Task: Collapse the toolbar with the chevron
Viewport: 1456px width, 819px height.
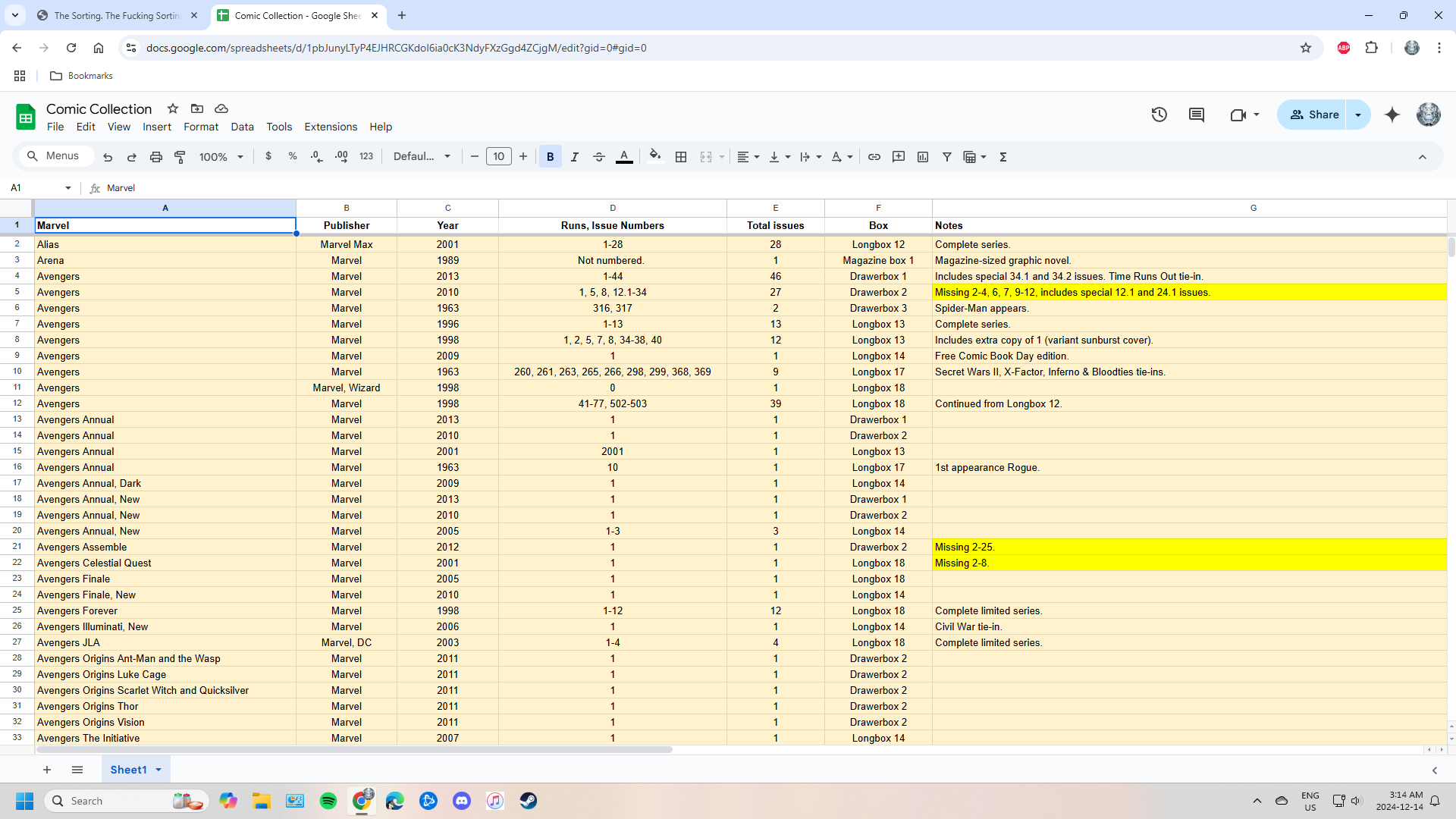Action: [x=1423, y=157]
